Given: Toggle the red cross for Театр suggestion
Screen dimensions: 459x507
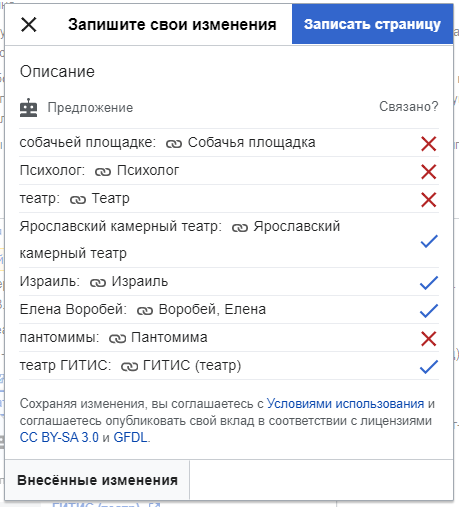Looking at the screenshot, I should click(x=429, y=200).
